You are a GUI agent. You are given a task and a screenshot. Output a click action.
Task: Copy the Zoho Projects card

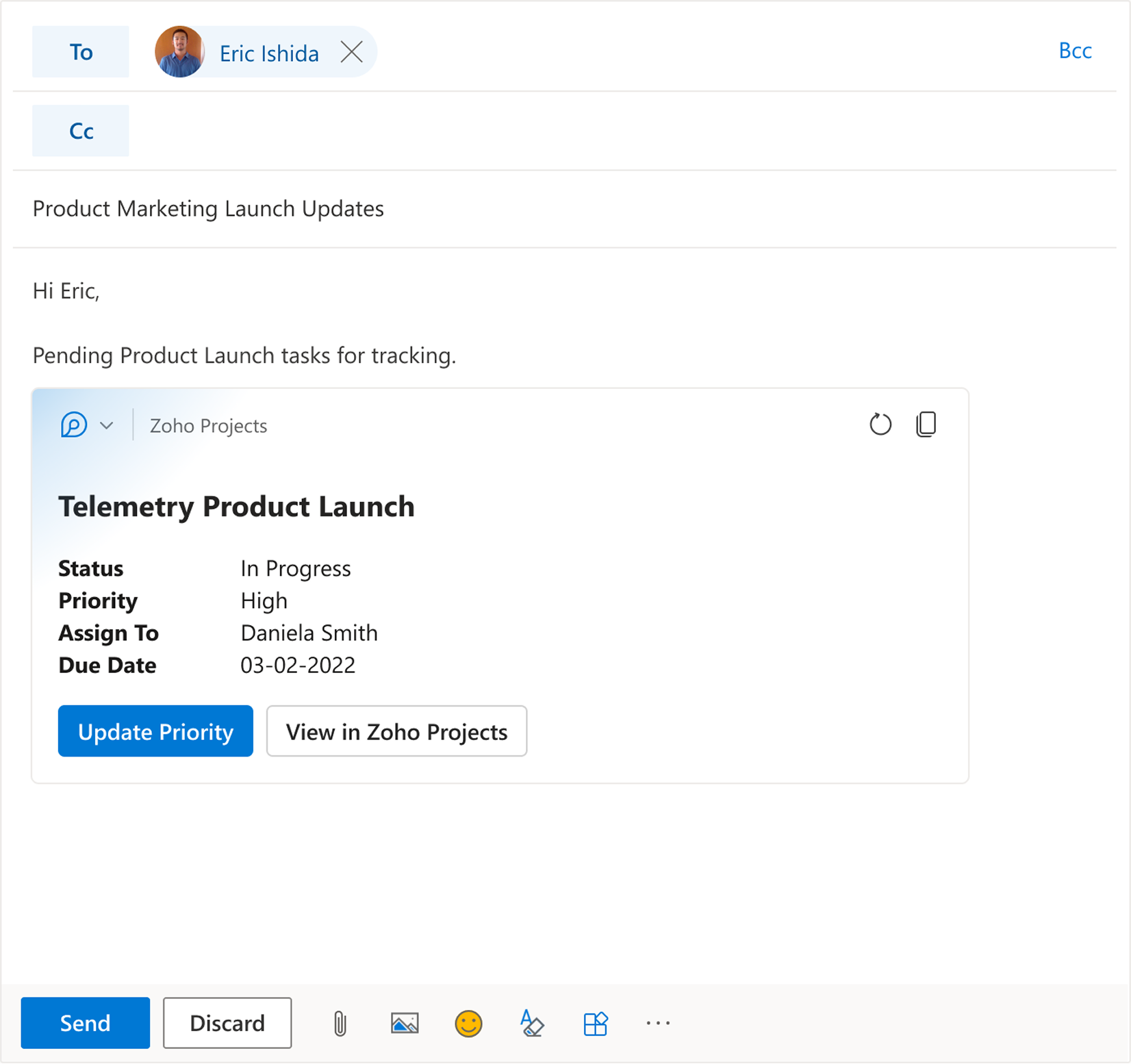(x=926, y=425)
